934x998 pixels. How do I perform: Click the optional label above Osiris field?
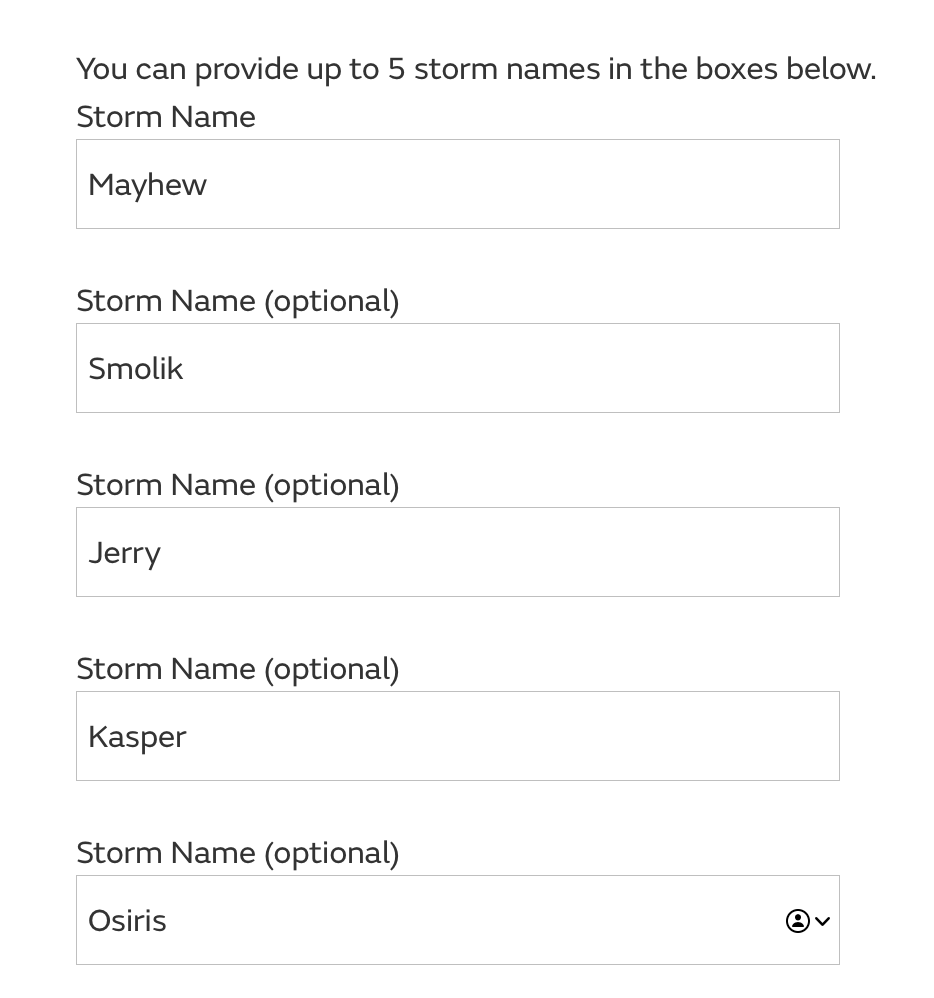pos(238,853)
